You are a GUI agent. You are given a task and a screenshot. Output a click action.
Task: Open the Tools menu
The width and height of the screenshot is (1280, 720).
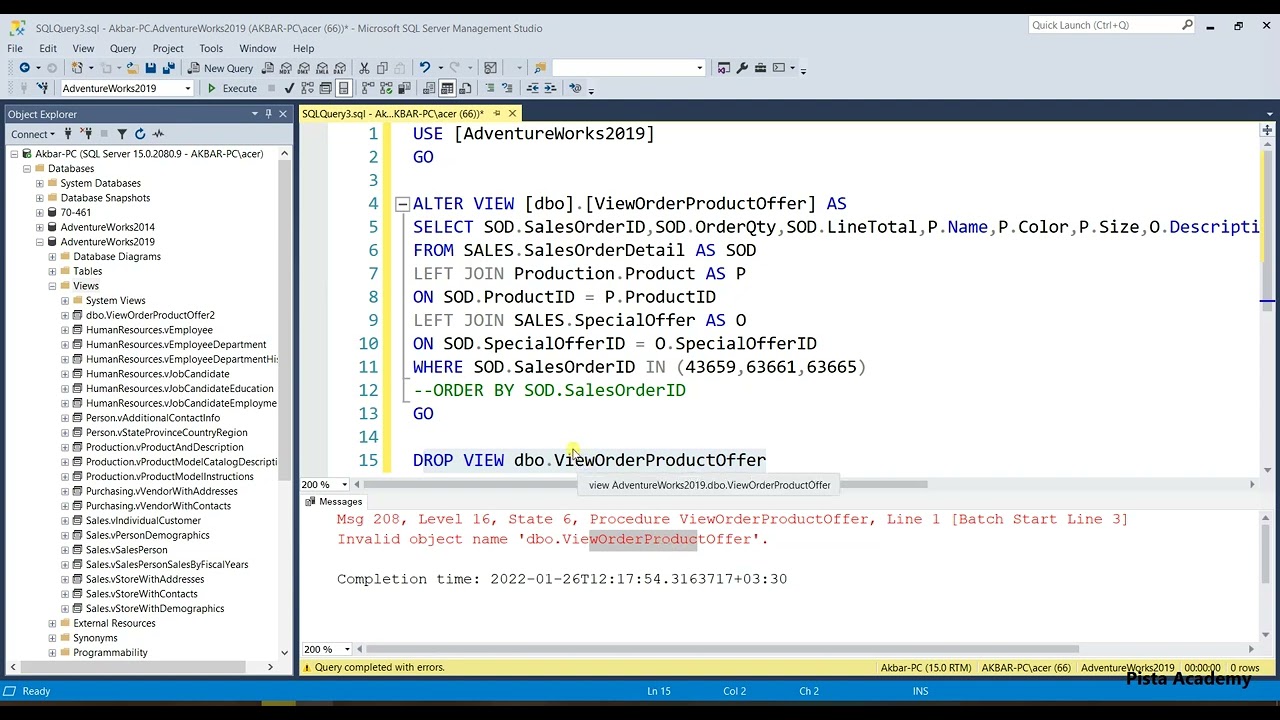pos(211,48)
